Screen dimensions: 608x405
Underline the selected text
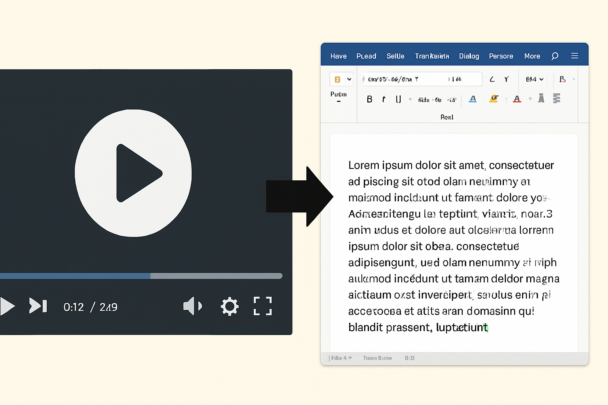click(398, 99)
